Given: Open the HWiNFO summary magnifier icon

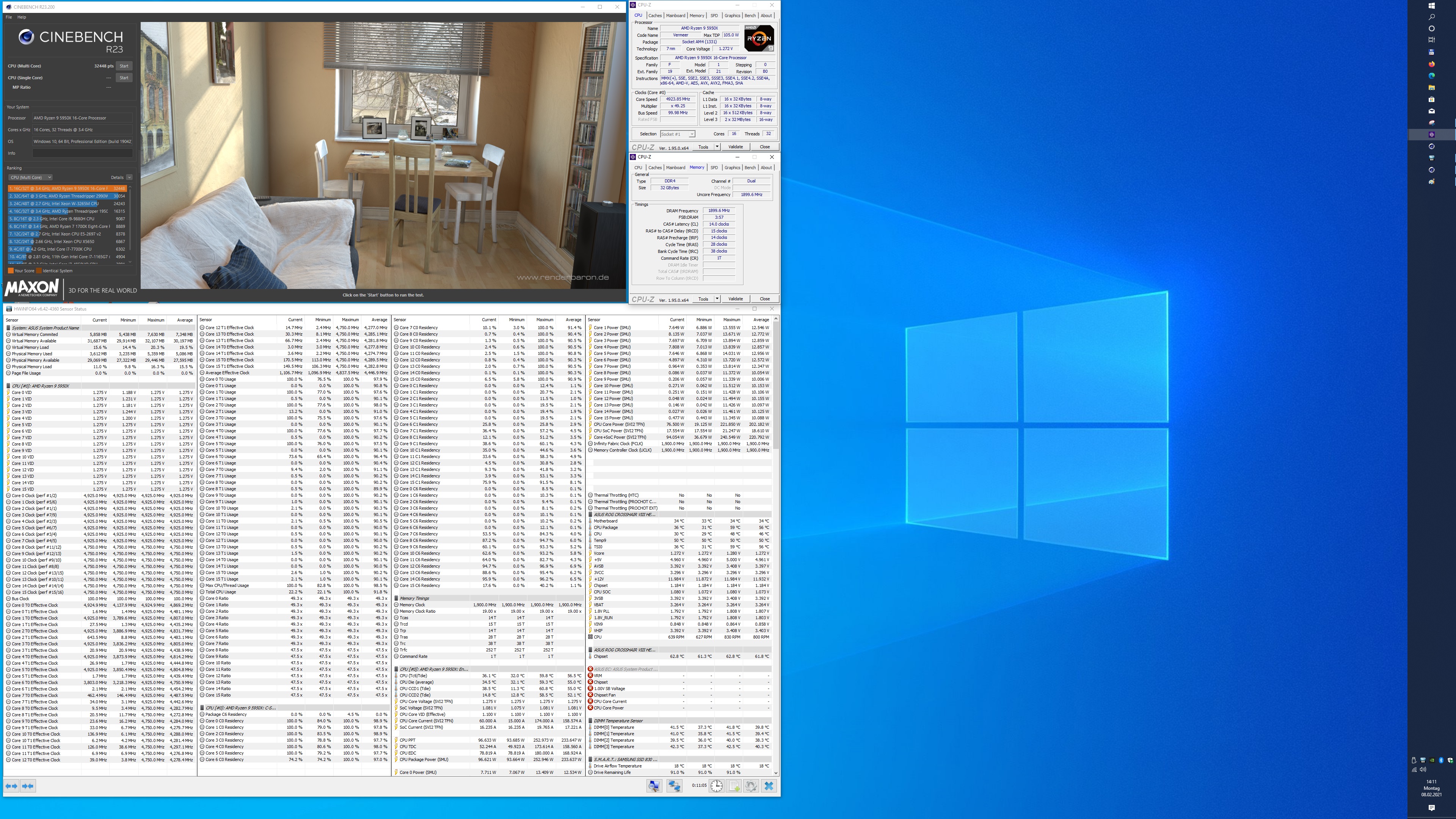Looking at the screenshot, I should coord(654,786).
